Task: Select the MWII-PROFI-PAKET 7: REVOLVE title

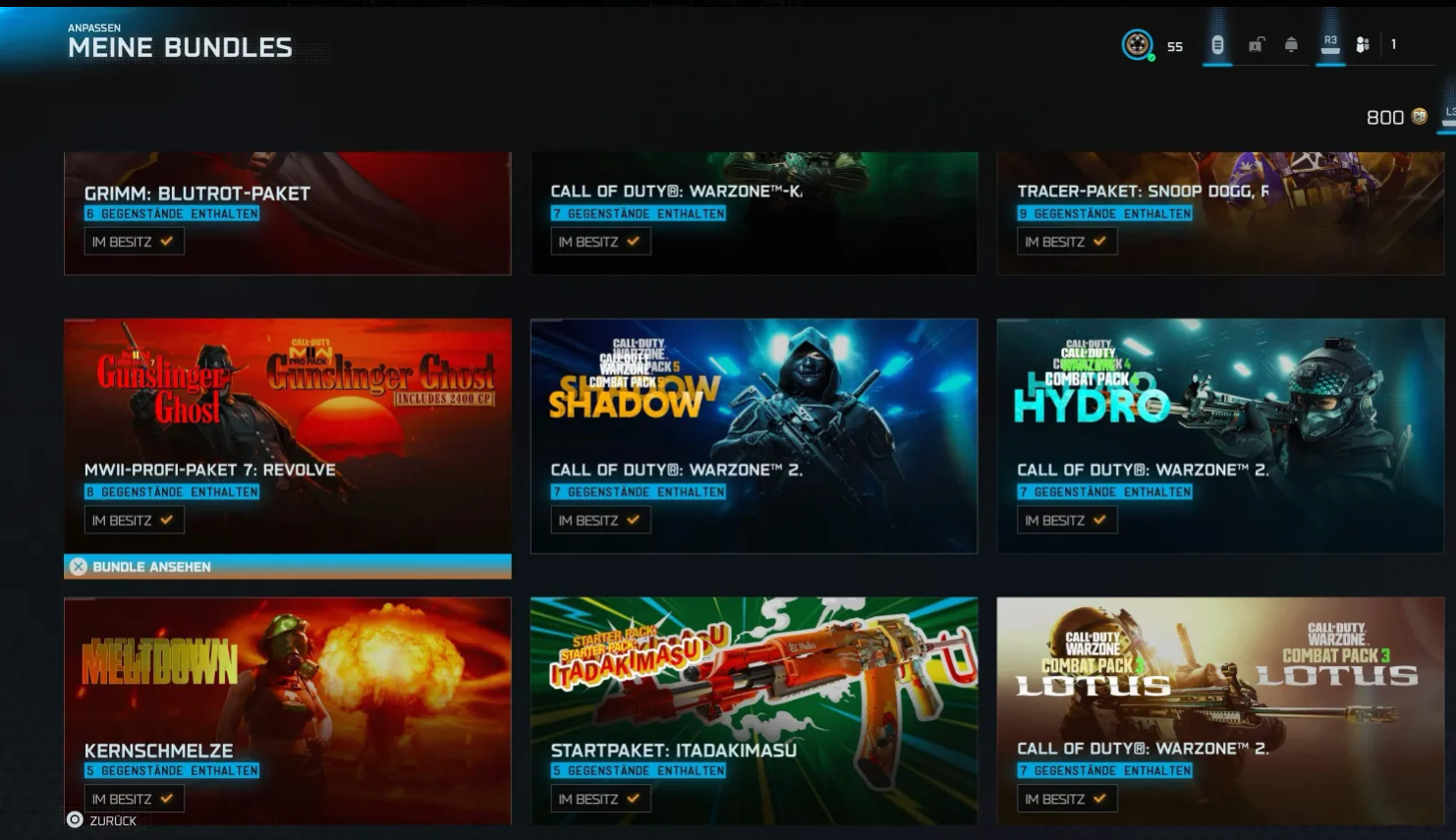Action: 210,471
